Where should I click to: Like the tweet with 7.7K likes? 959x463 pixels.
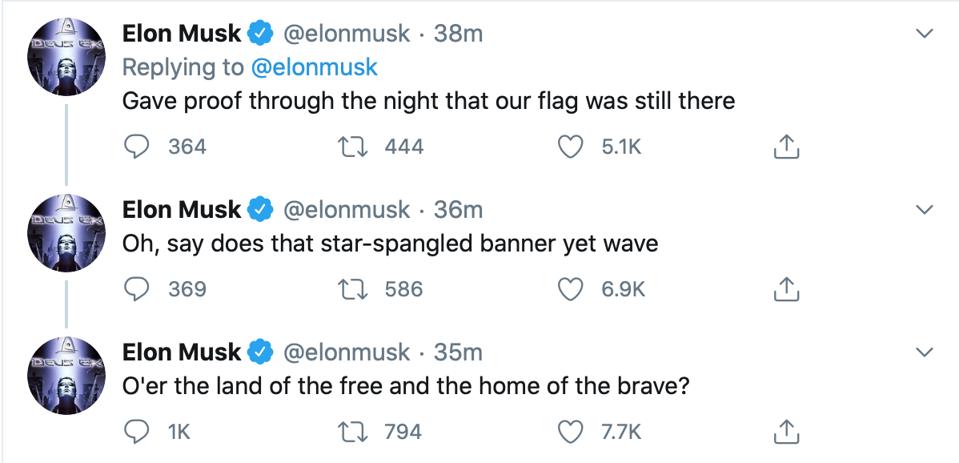pyautogui.click(x=573, y=432)
